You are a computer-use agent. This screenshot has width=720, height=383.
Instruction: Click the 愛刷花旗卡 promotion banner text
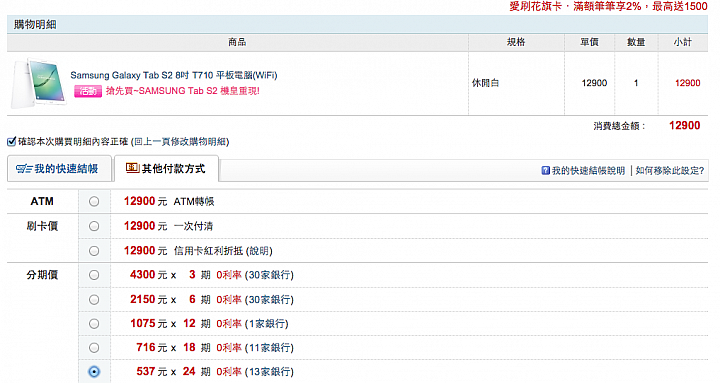(x=608, y=6)
